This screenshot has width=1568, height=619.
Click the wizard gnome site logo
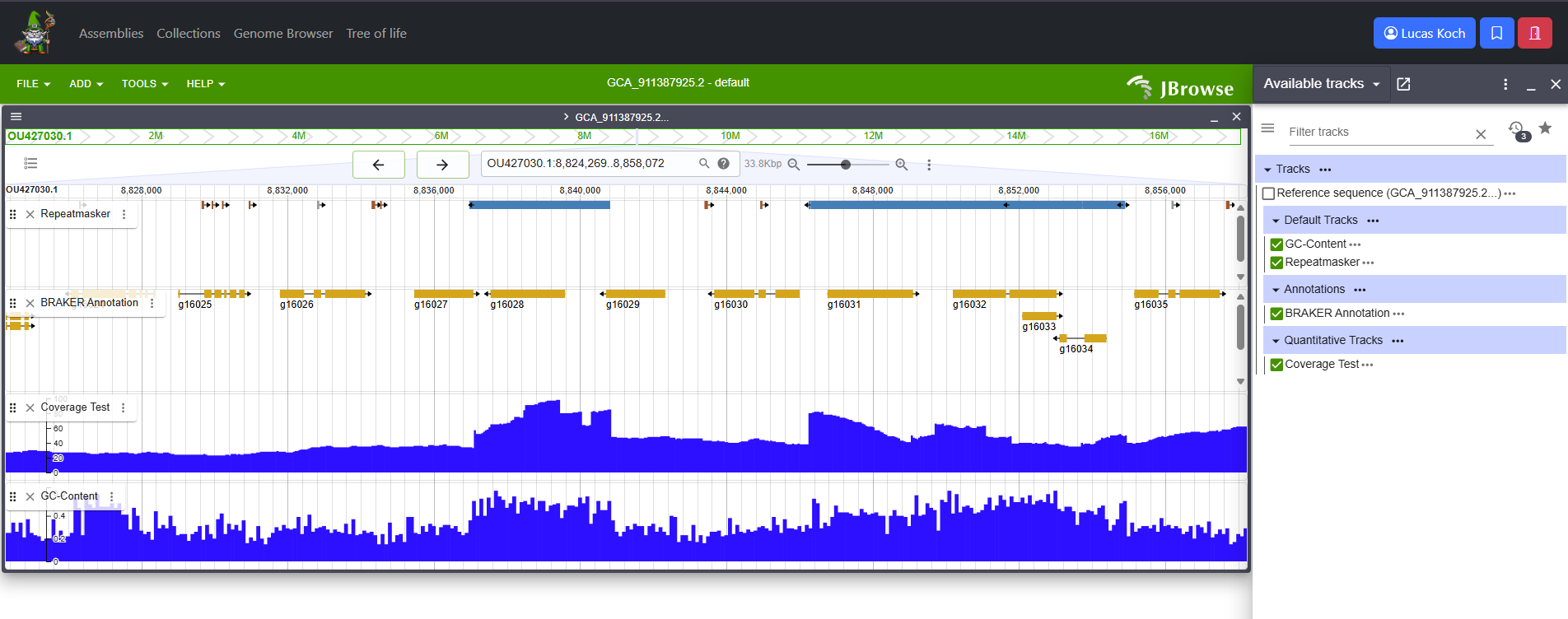[35, 32]
